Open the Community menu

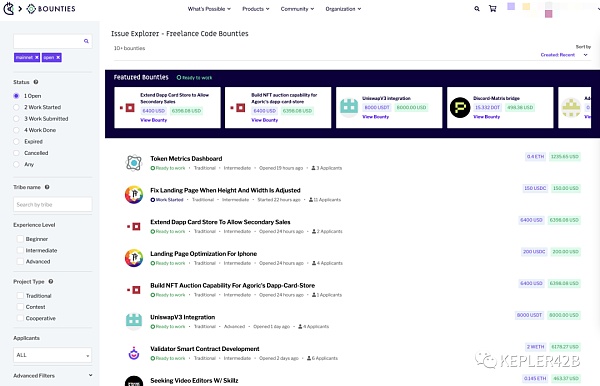pos(297,9)
